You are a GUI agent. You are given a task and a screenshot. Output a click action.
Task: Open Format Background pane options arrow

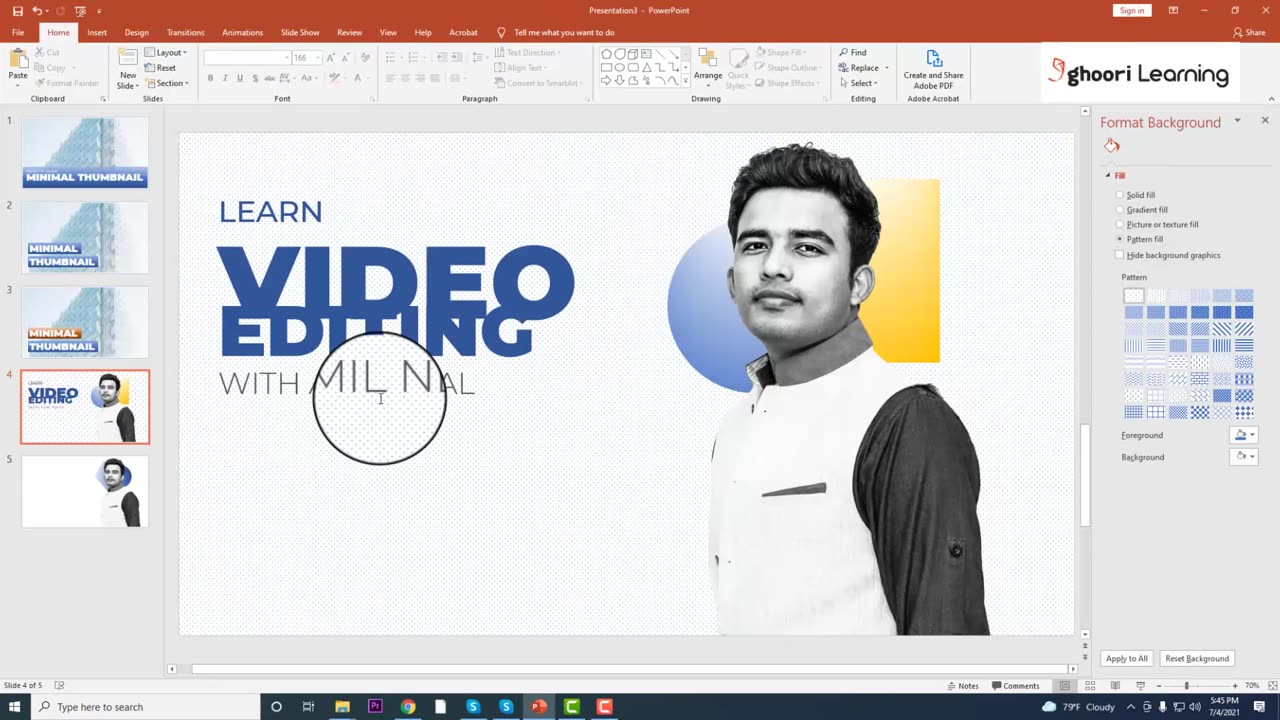pos(1237,121)
